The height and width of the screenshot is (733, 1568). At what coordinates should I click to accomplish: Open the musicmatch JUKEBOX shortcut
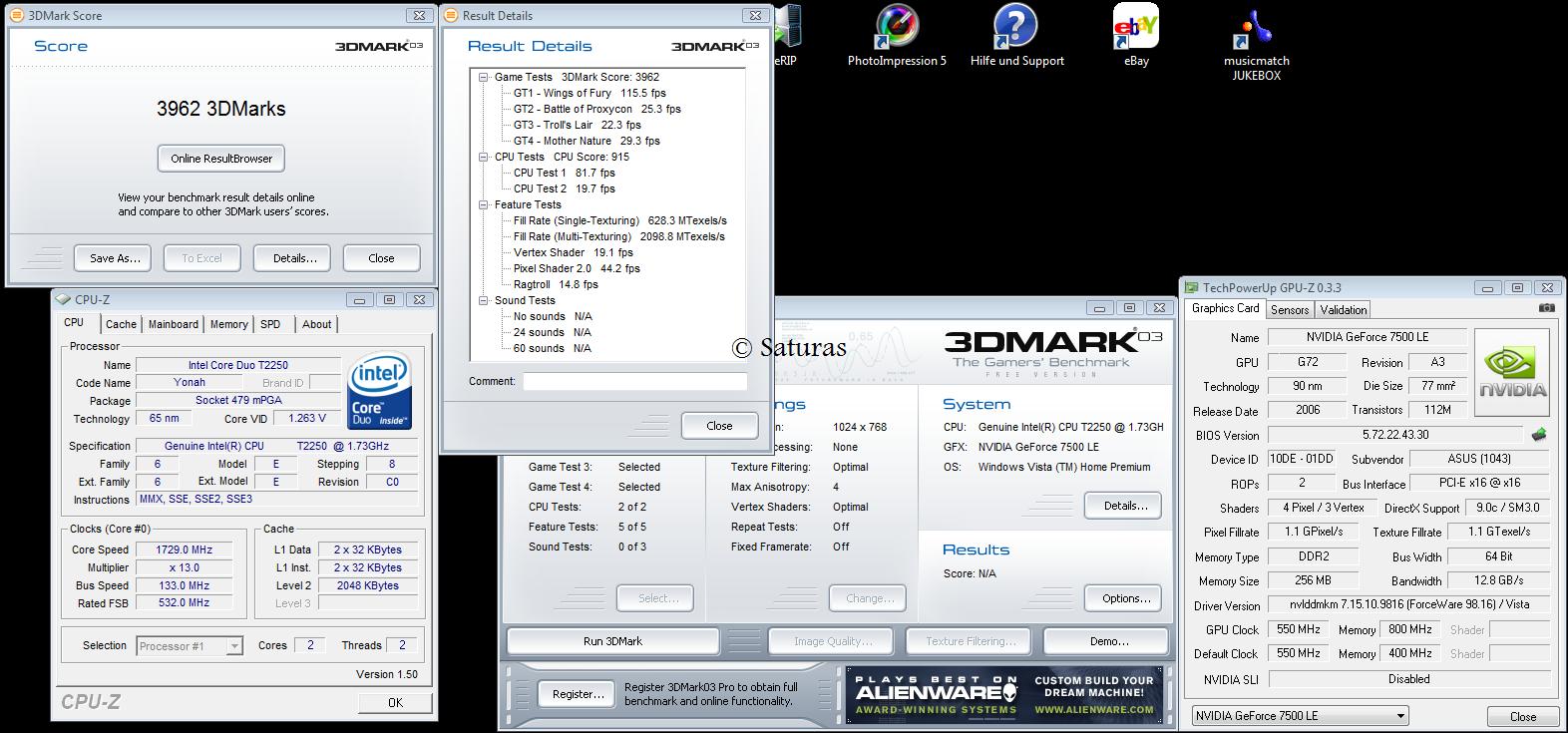point(1257,44)
